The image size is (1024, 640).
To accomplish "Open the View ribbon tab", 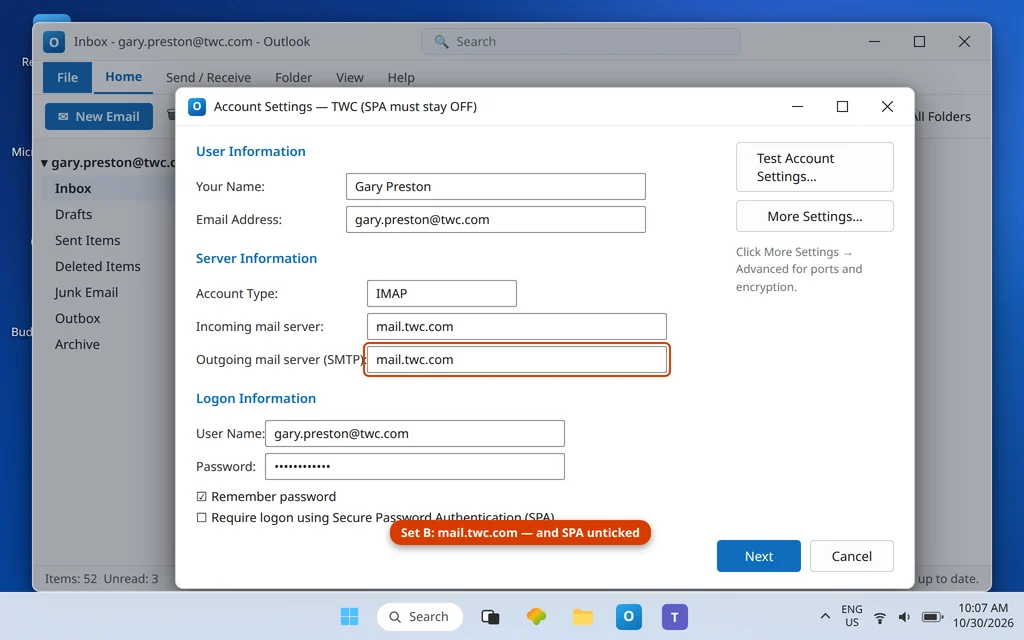I will pyautogui.click(x=349, y=78).
